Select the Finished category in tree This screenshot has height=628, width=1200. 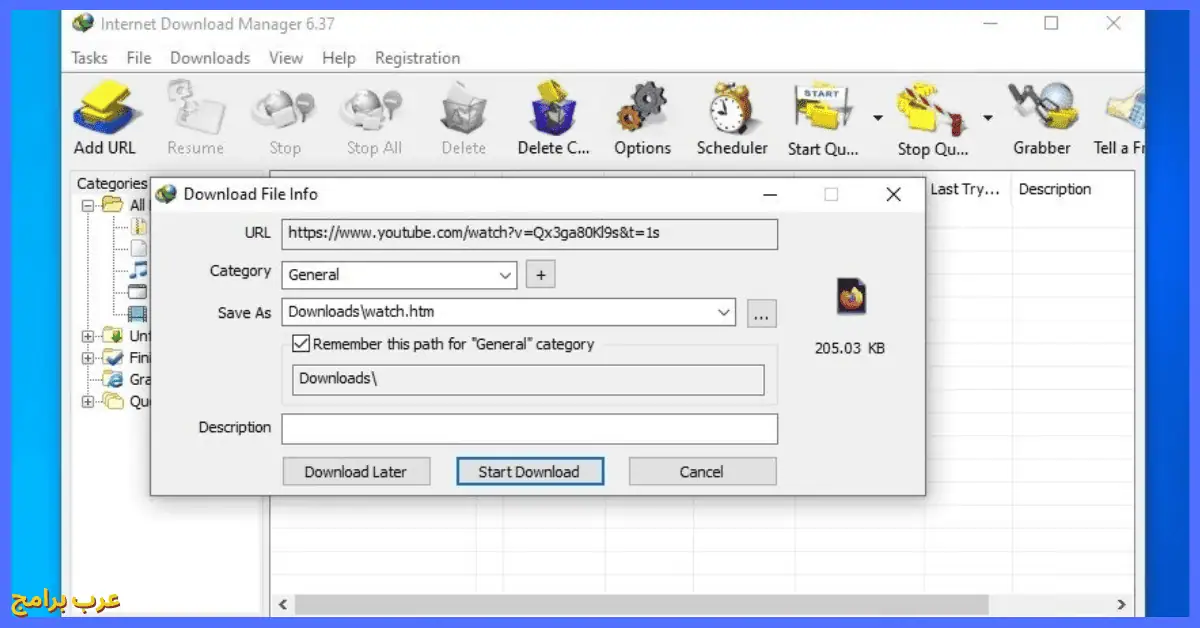point(127,358)
